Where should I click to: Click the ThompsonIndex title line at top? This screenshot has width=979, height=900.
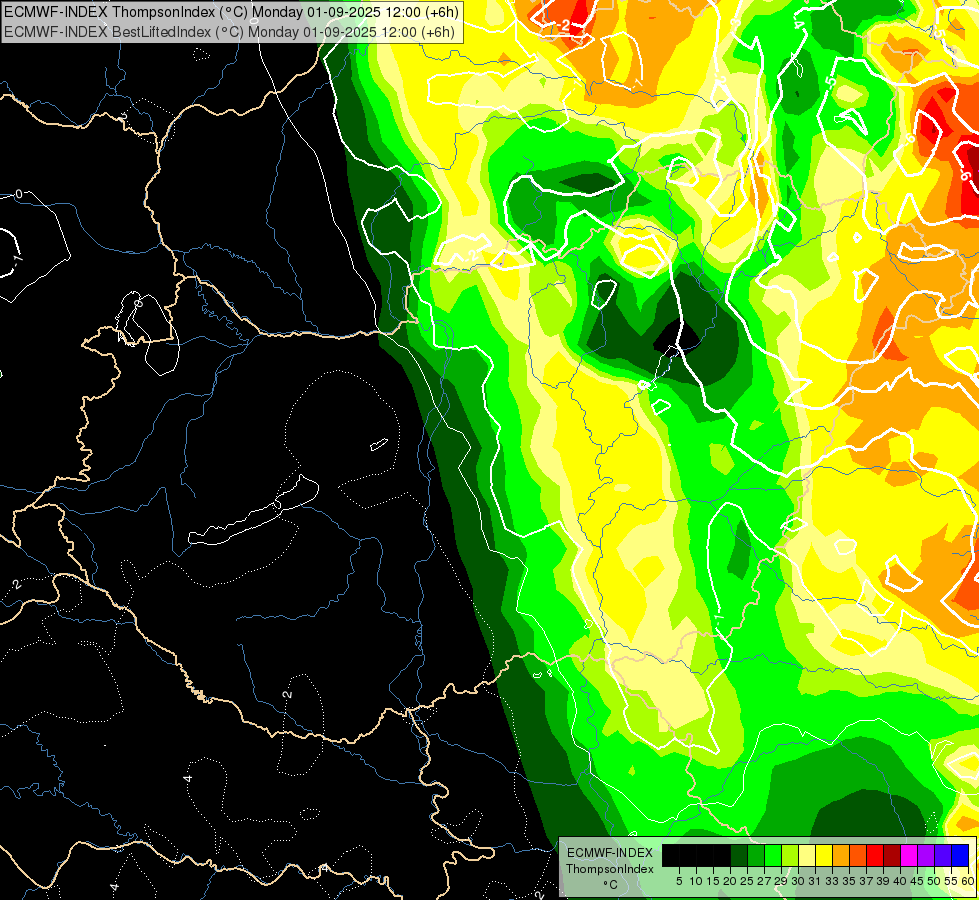[x=232, y=11]
